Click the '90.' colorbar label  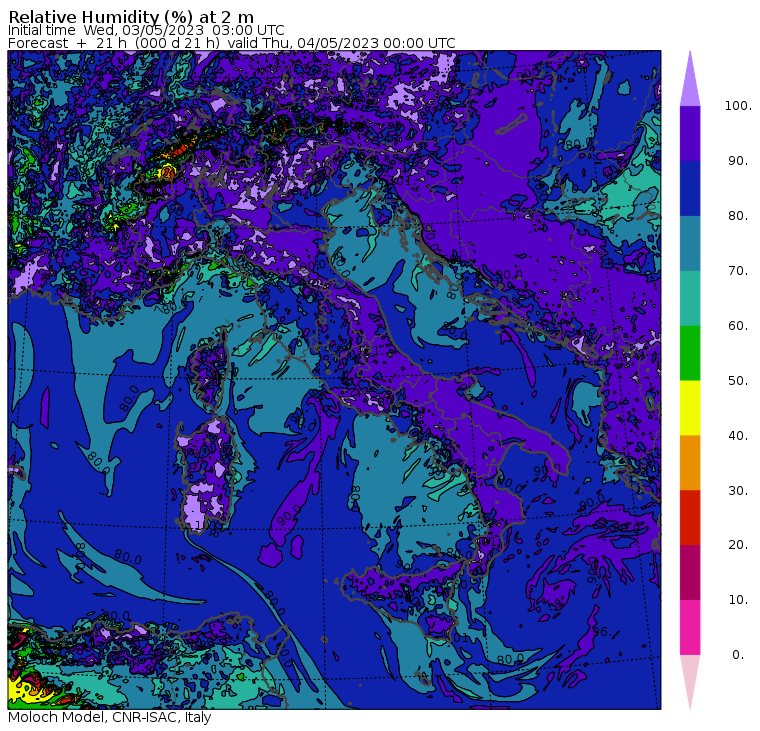click(x=738, y=160)
